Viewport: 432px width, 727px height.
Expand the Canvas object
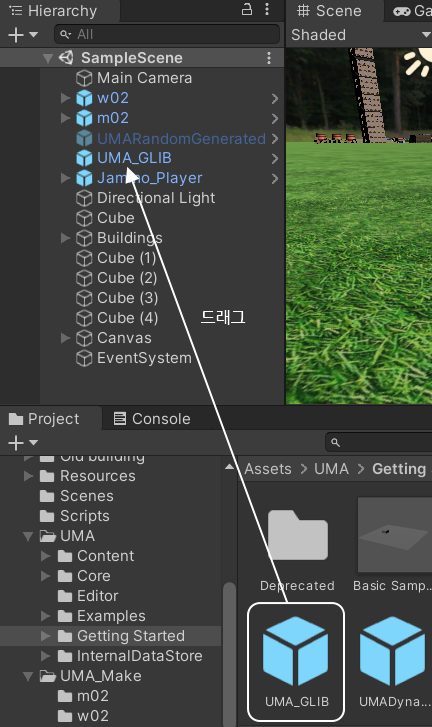(65, 338)
